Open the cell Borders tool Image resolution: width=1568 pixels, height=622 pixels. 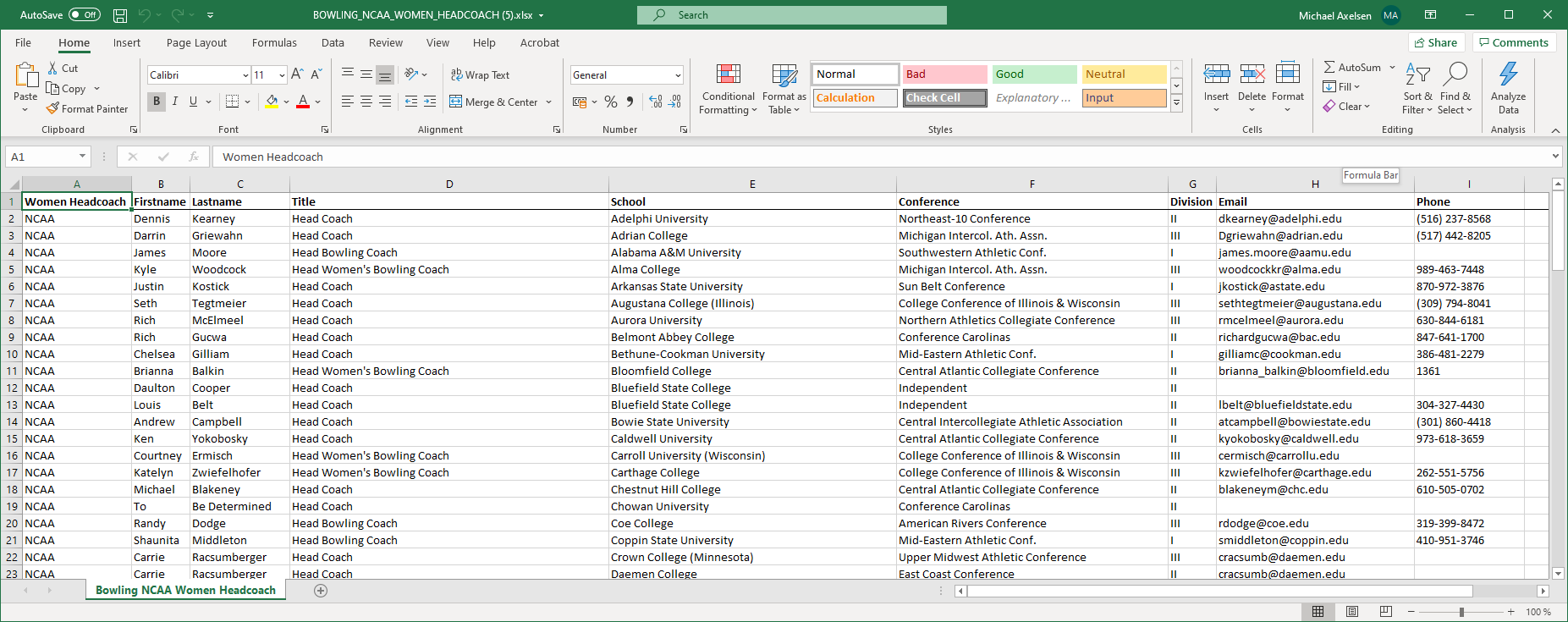tap(233, 102)
